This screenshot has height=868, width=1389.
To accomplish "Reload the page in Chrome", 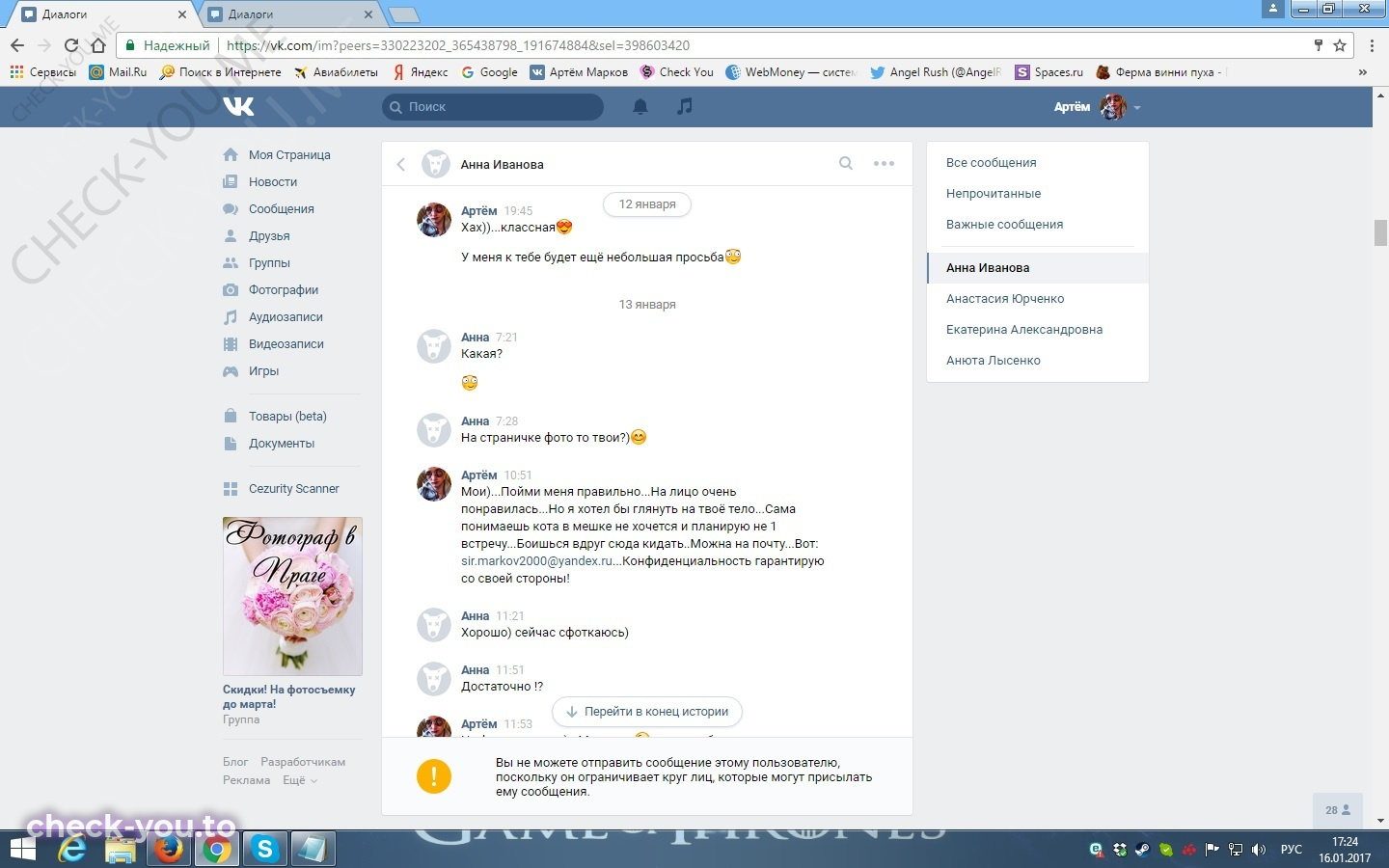I will tap(70, 45).
